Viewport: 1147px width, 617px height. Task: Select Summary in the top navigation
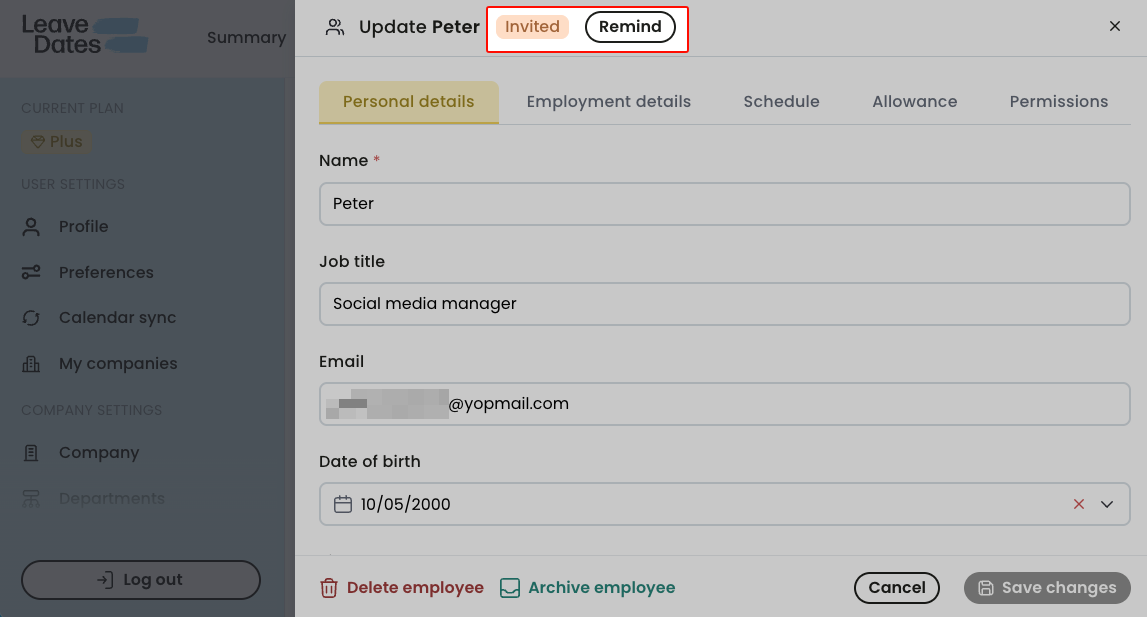tap(246, 37)
